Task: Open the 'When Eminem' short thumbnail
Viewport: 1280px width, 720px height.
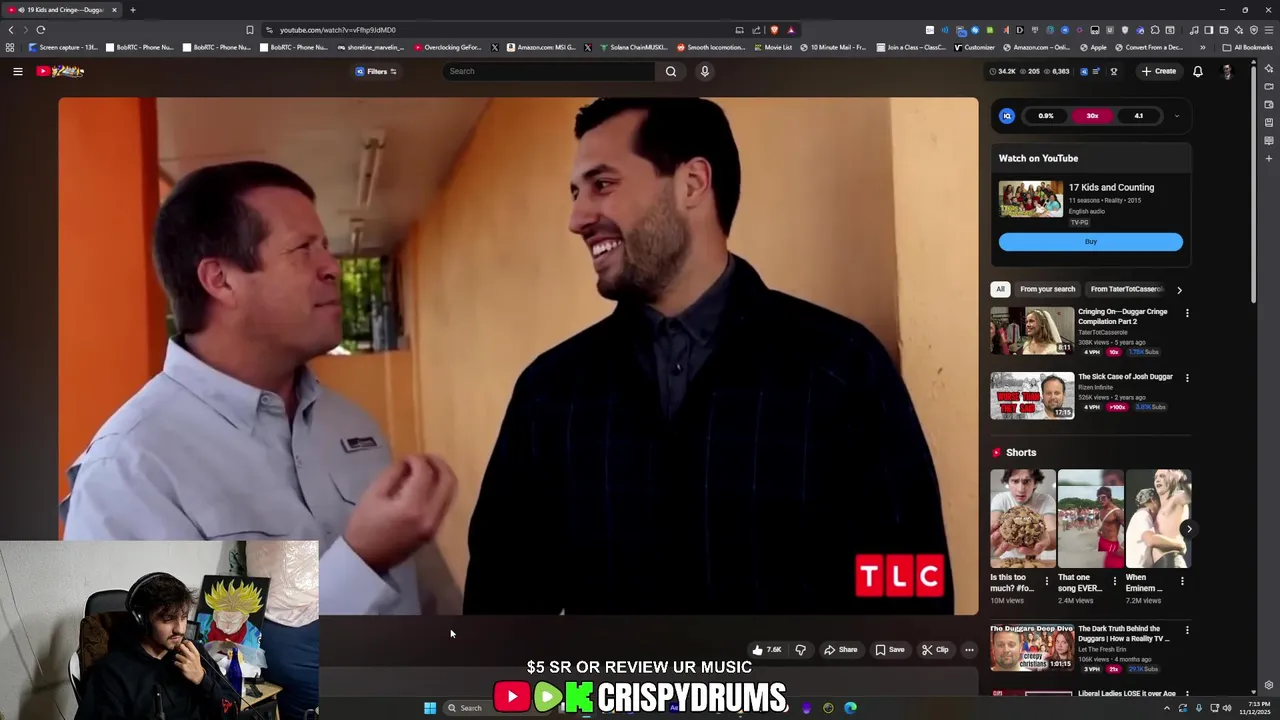Action: [x=1158, y=519]
